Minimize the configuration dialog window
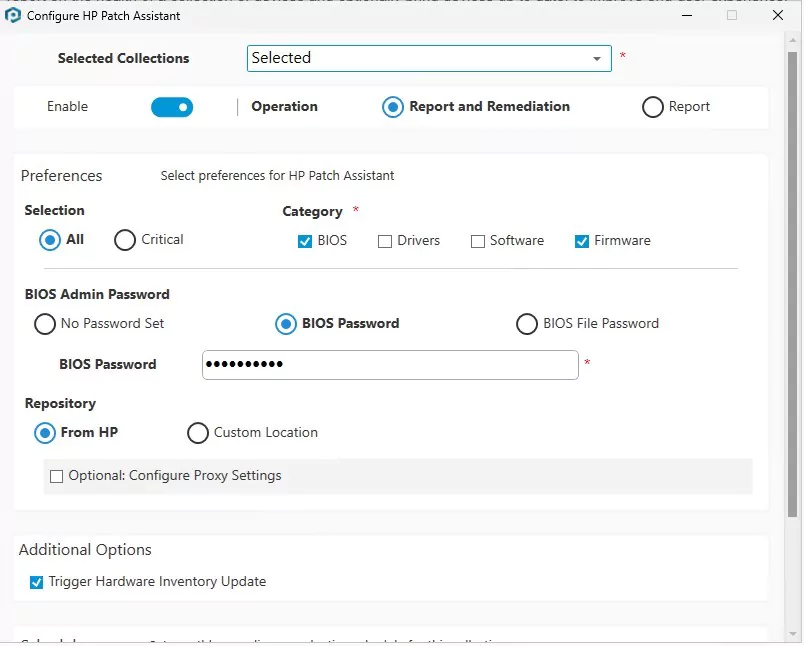The width and height of the screenshot is (804, 646). [686, 15]
